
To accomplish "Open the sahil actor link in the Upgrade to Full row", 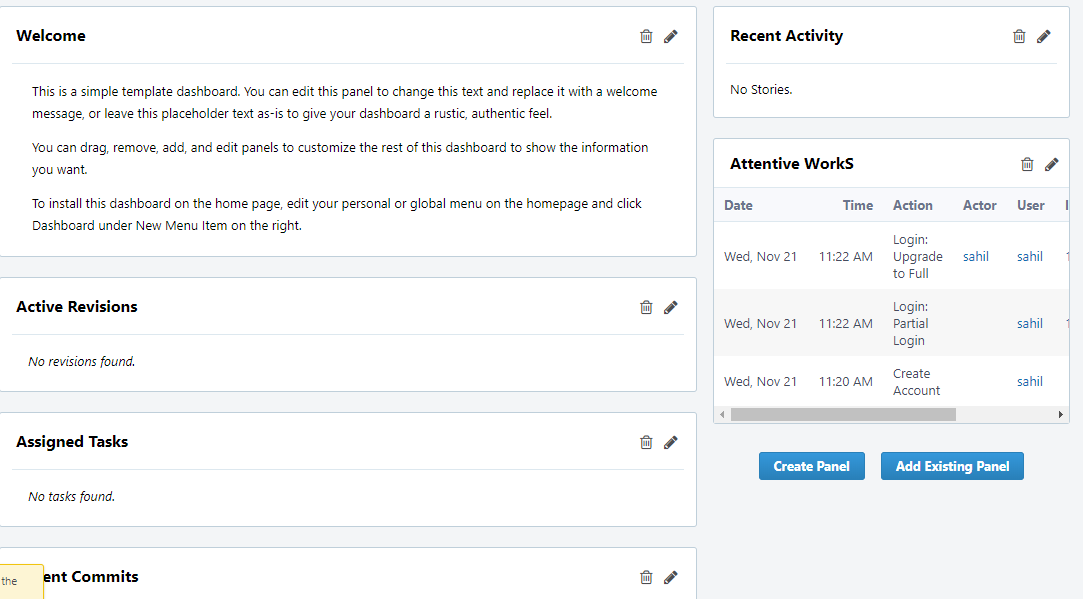I will 976,256.
